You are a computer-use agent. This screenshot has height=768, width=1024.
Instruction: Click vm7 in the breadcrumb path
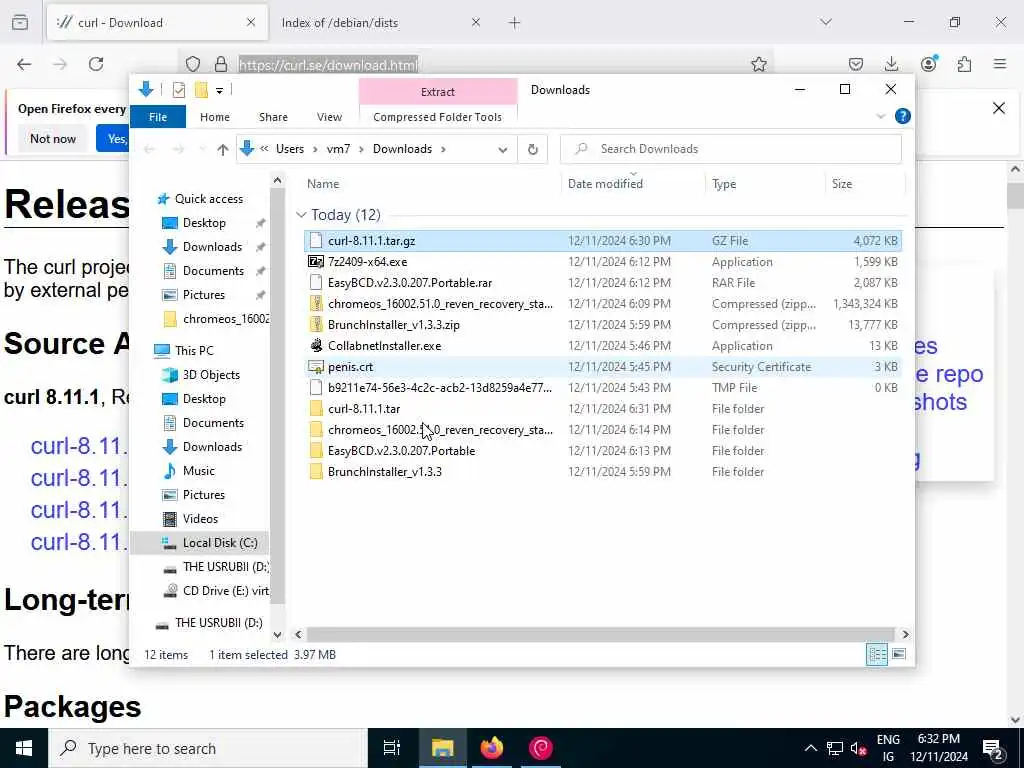coord(338,149)
